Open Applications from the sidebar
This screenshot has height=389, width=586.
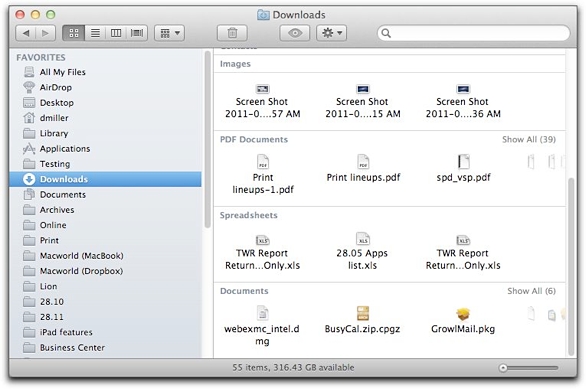click(x=105, y=149)
